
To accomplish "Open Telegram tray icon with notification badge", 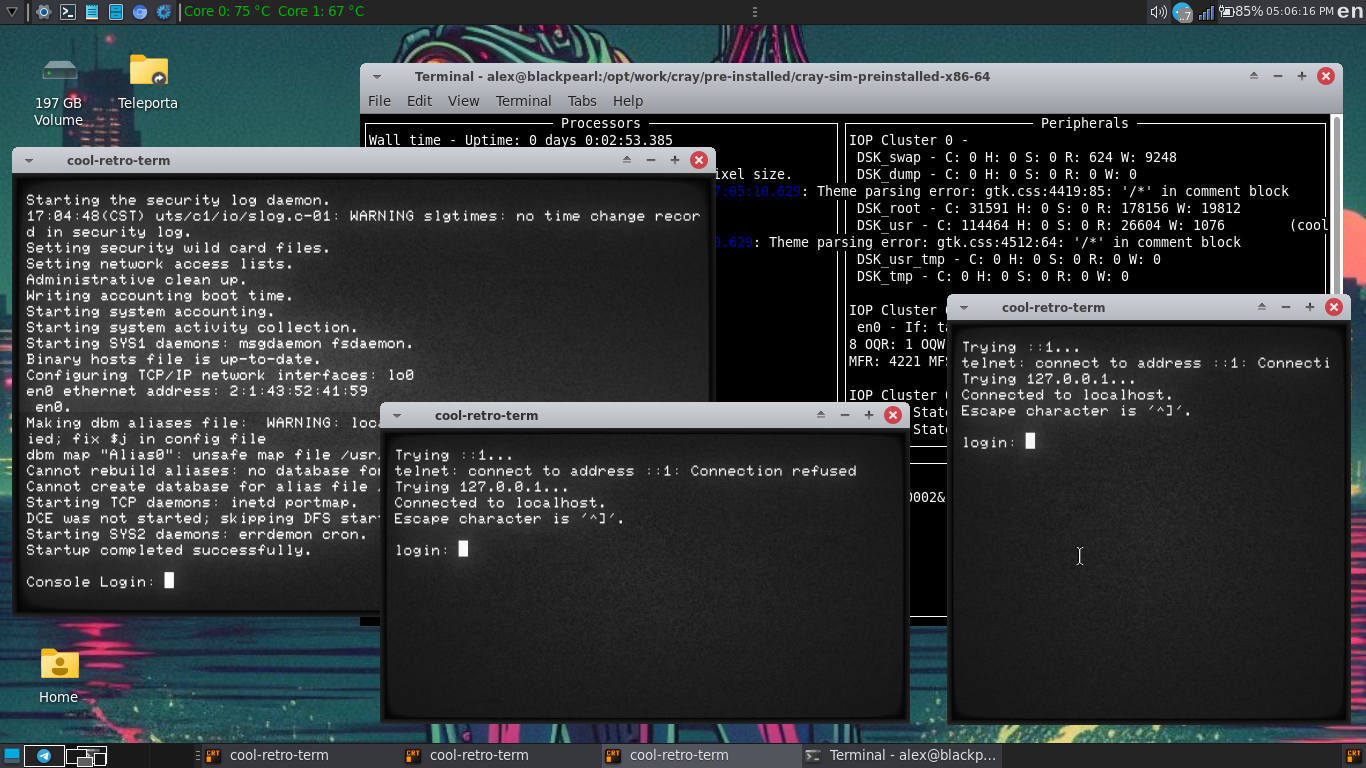I will click(1183, 12).
